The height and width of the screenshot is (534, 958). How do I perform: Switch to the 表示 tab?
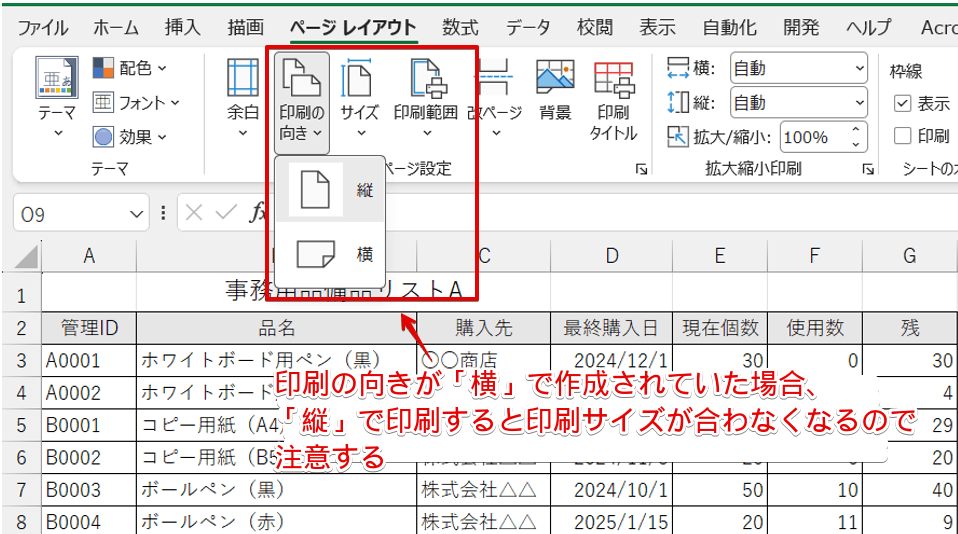pos(657,27)
